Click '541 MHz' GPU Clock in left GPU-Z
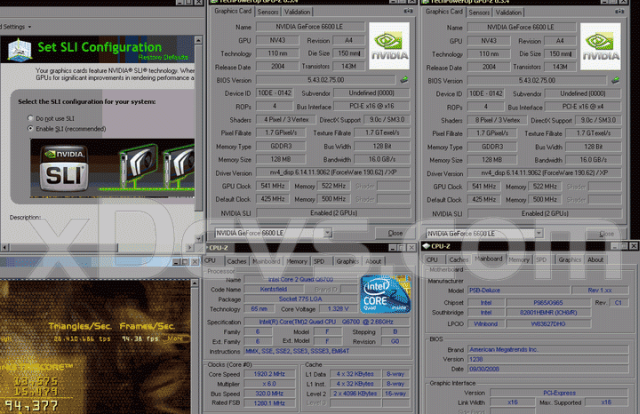Screen dimensions: 640x414 (x=272, y=186)
